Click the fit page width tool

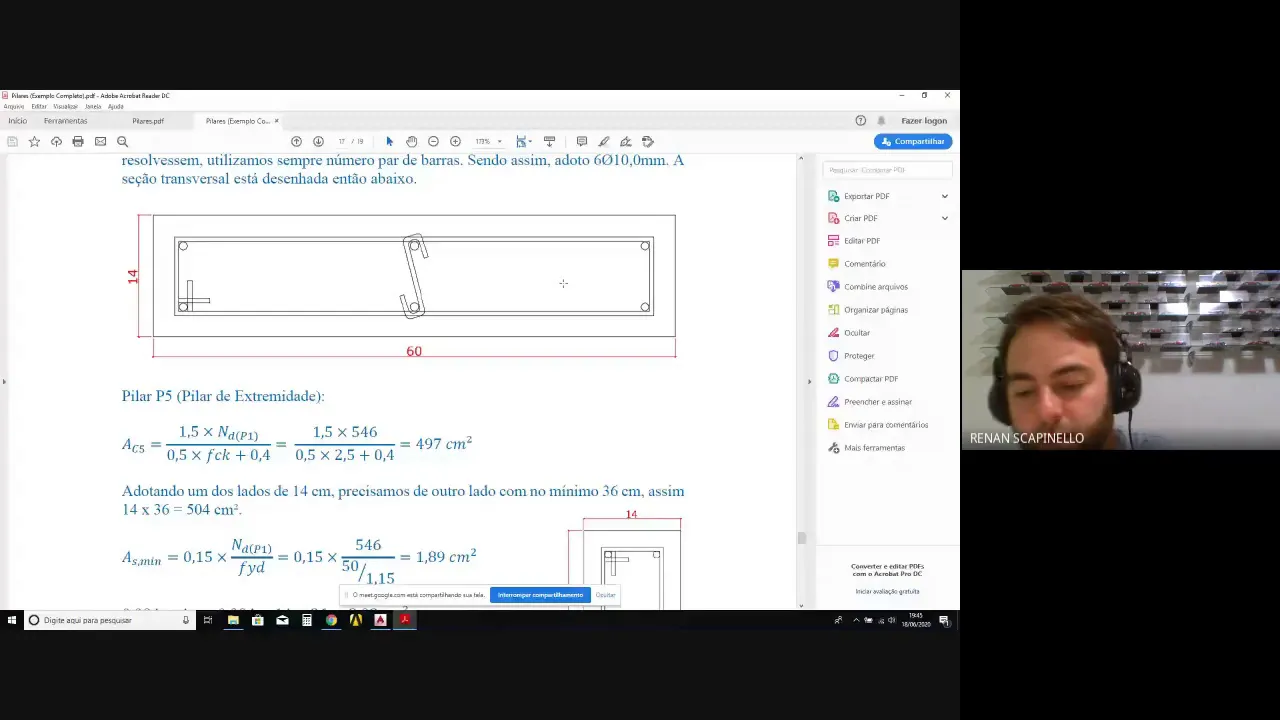click(x=521, y=142)
